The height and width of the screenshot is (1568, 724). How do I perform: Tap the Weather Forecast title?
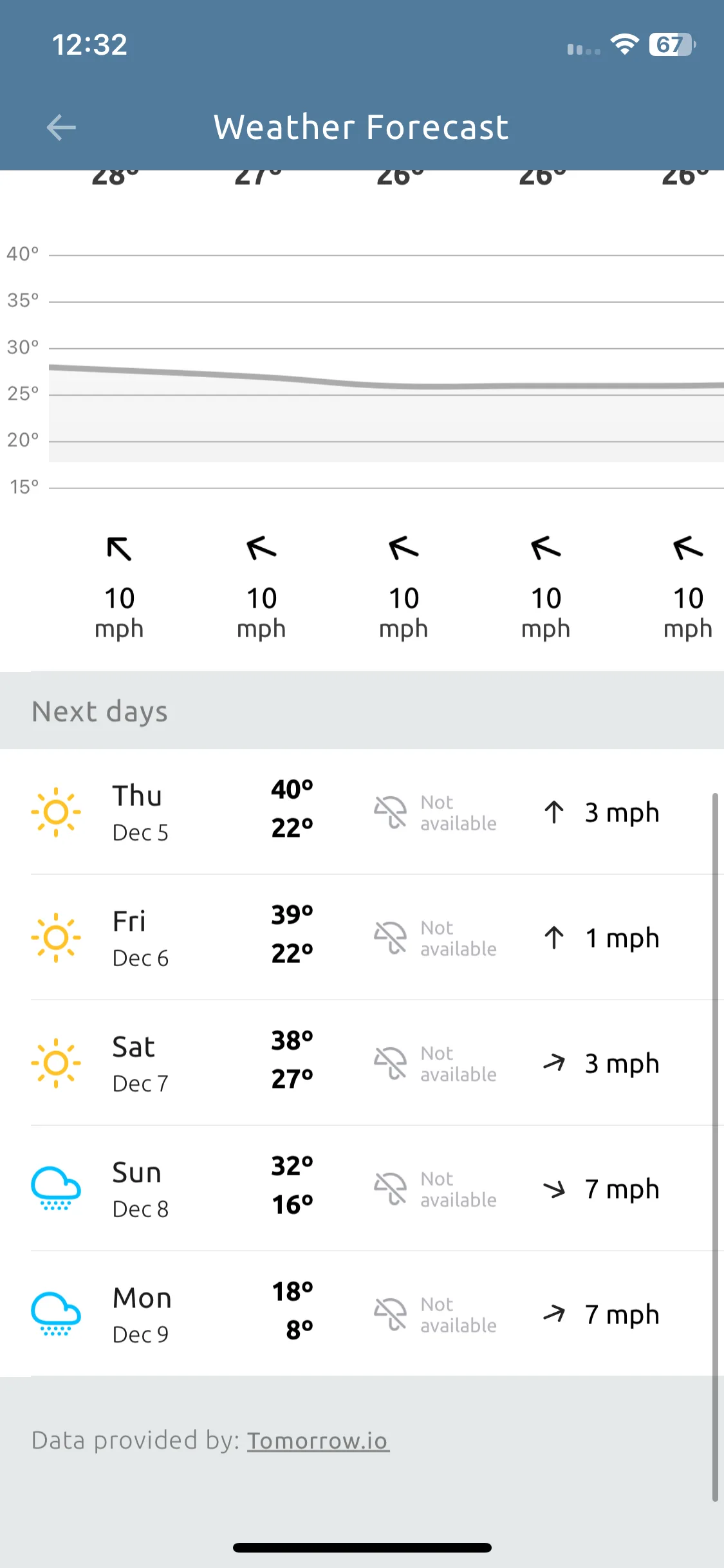pos(362,127)
